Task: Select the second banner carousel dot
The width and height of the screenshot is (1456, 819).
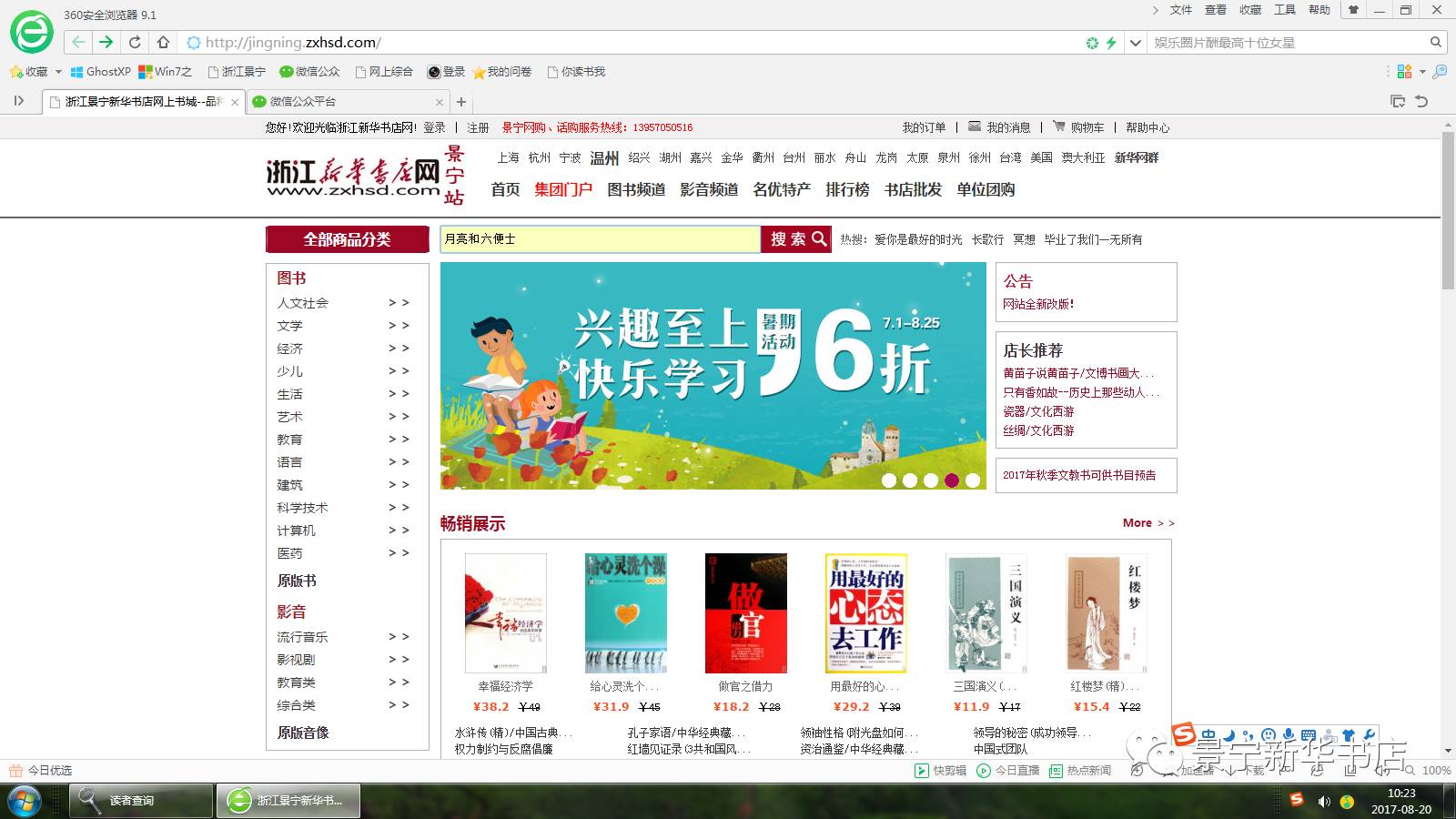Action: coord(910,480)
